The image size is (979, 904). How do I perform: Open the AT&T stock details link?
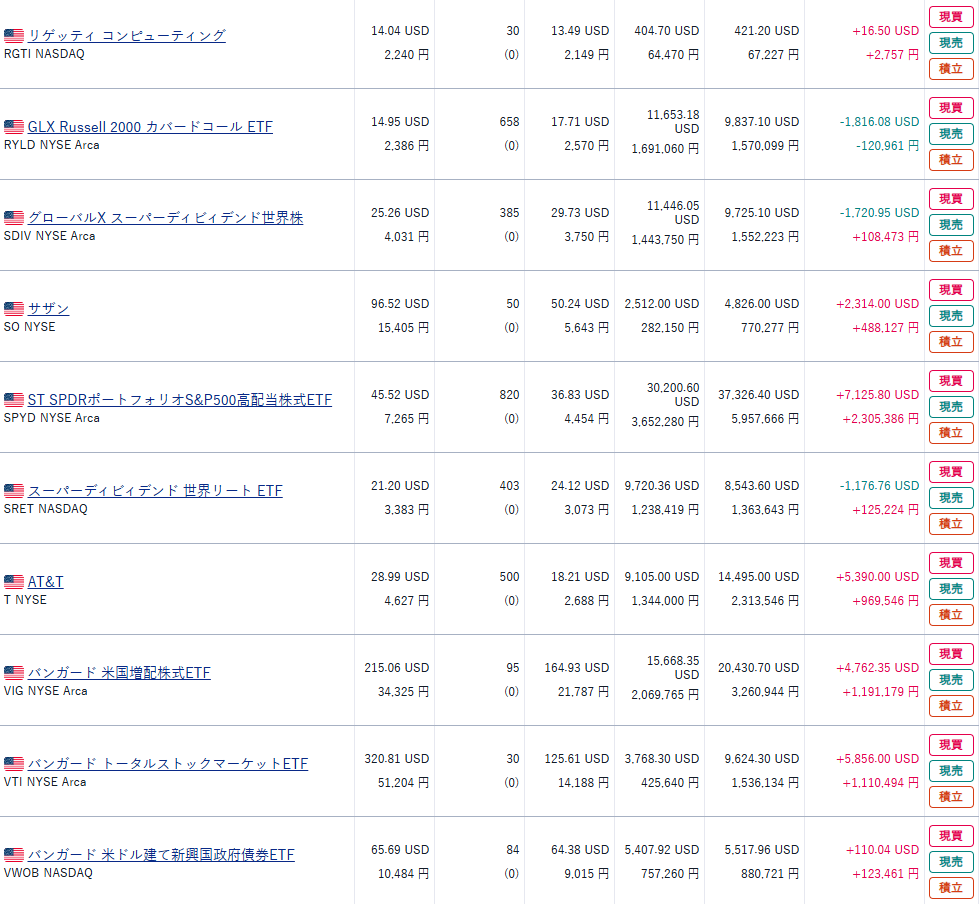(45, 582)
